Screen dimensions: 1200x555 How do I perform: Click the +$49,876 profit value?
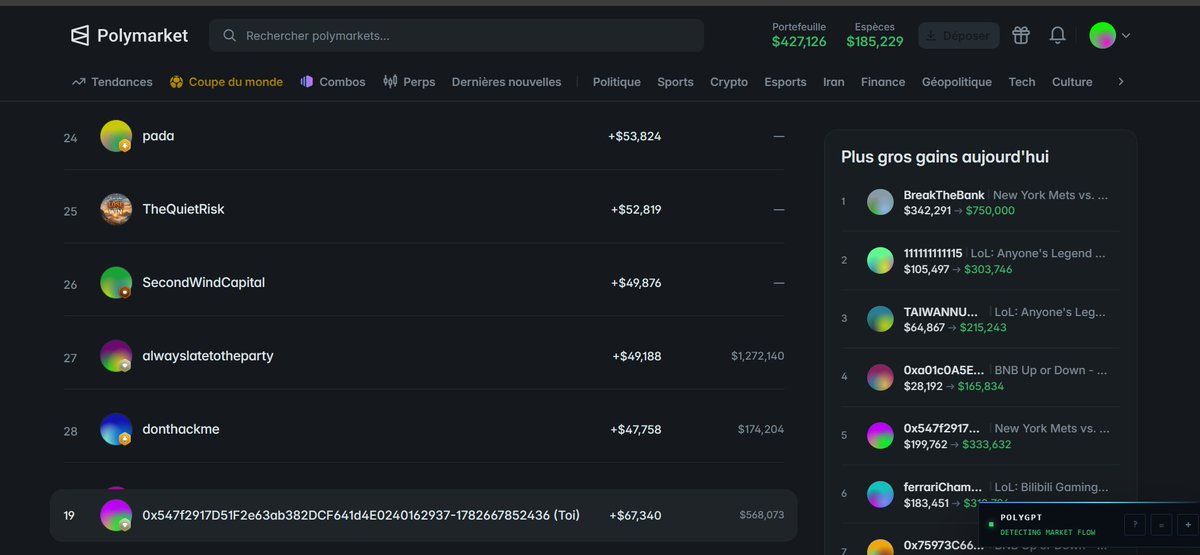click(x=636, y=283)
